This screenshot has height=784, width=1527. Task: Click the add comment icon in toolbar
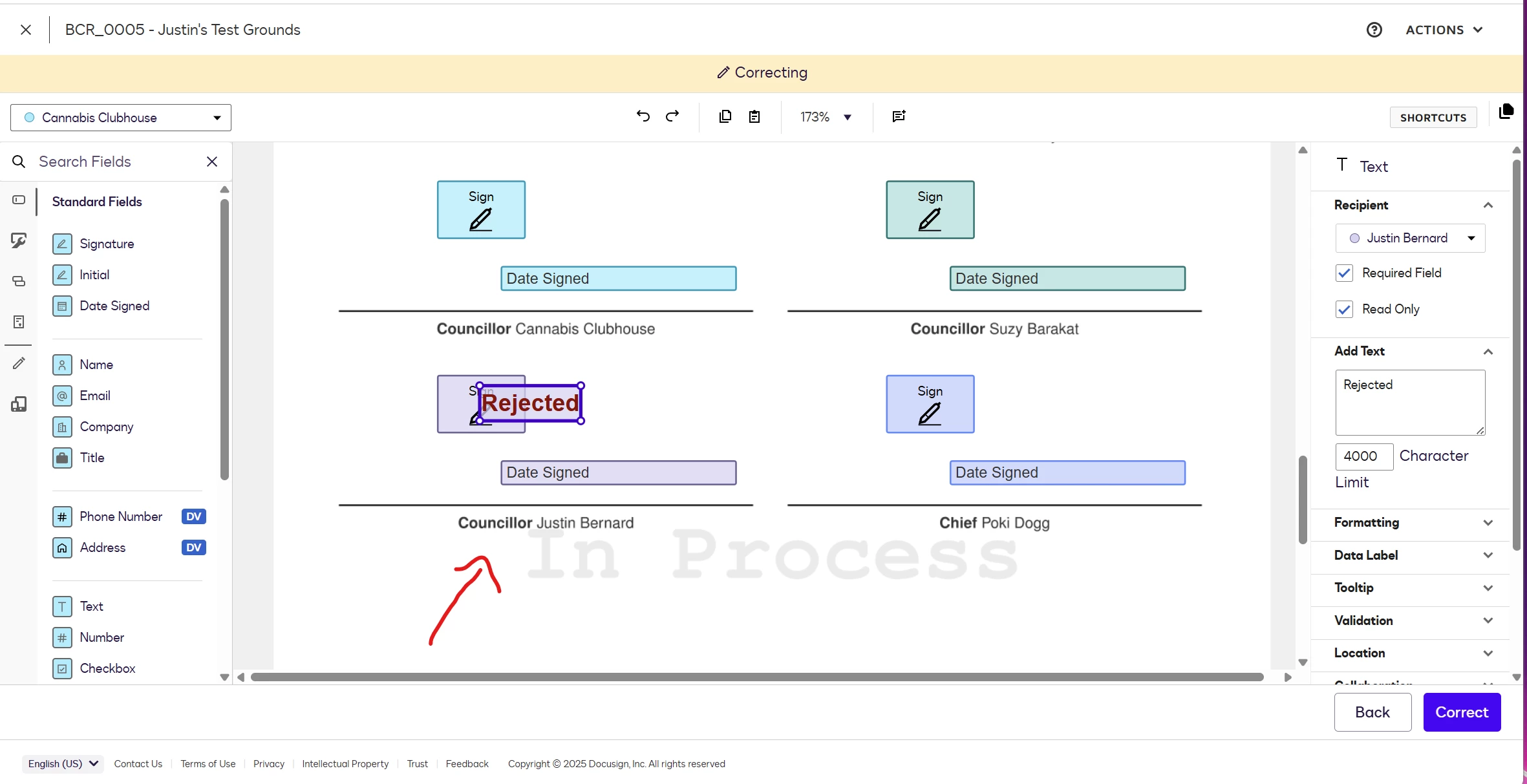tap(899, 116)
